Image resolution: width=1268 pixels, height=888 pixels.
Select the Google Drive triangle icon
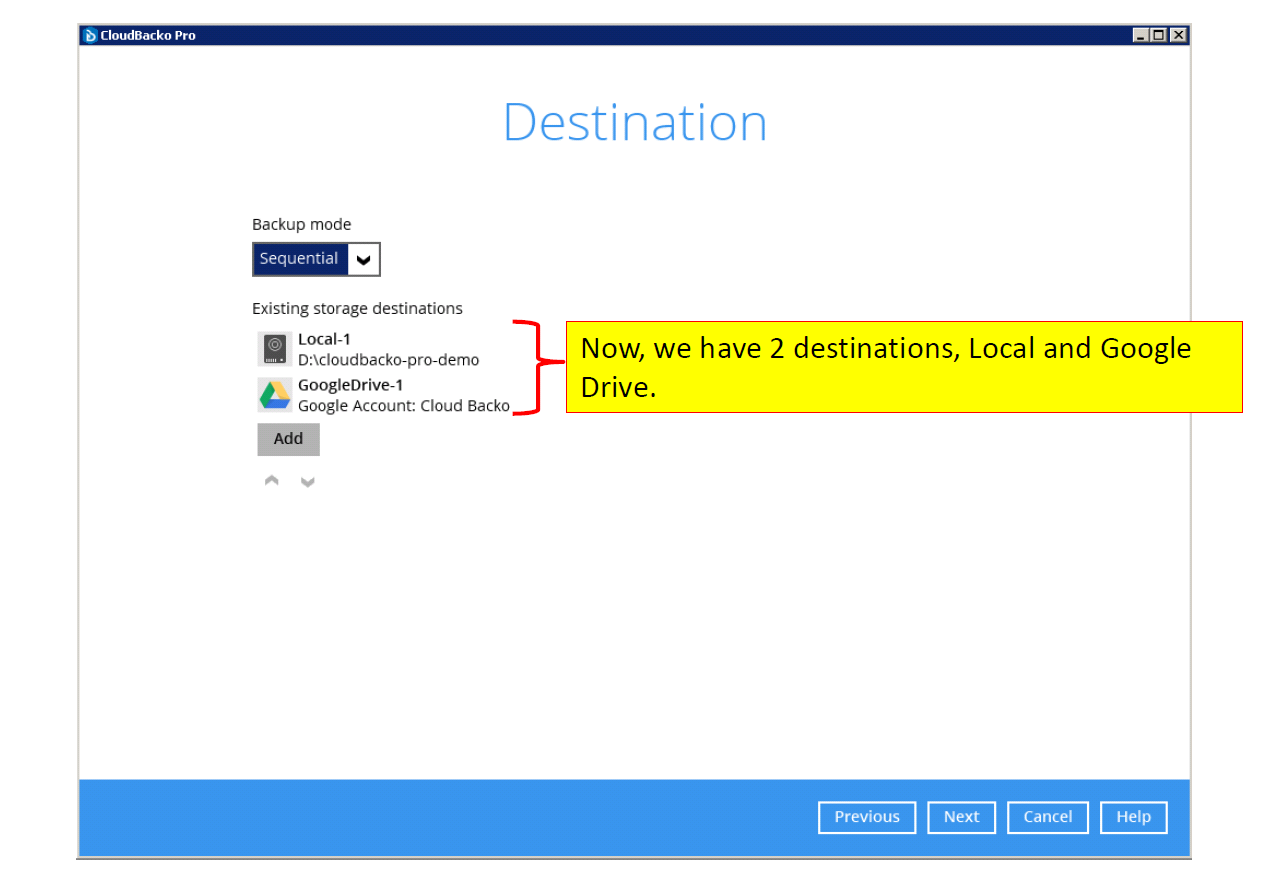point(274,395)
